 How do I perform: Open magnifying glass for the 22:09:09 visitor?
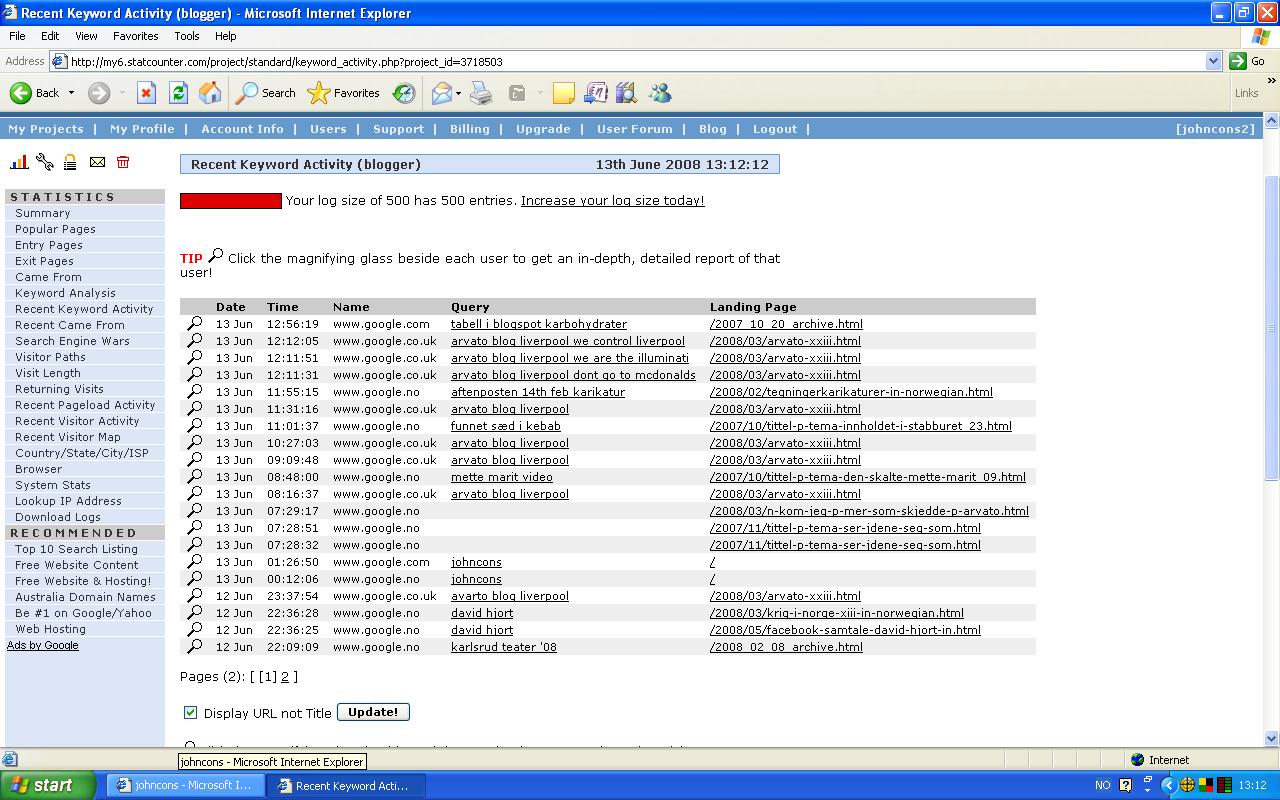[x=195, y=646]
